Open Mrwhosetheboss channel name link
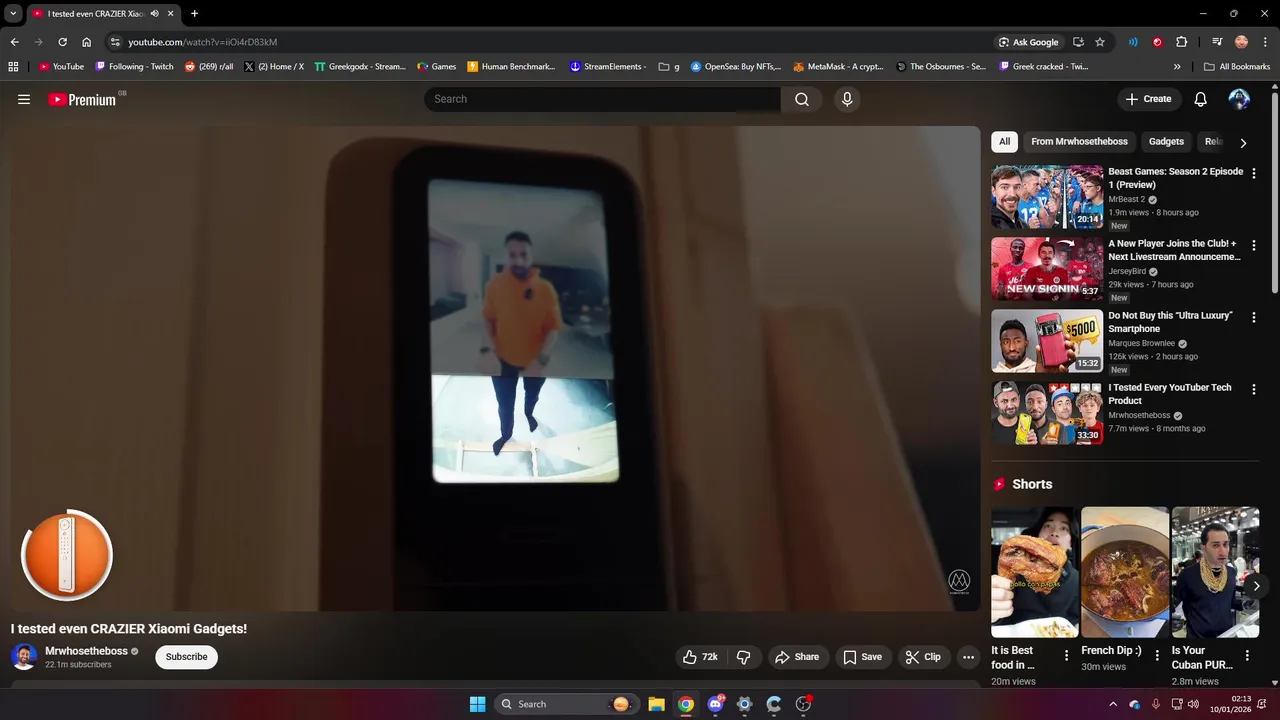This screenshot has width=1280, height=720. [x=86, y=651]
